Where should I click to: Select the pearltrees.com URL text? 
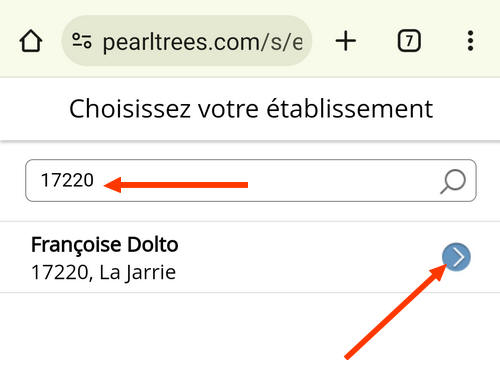pos(203,43)
